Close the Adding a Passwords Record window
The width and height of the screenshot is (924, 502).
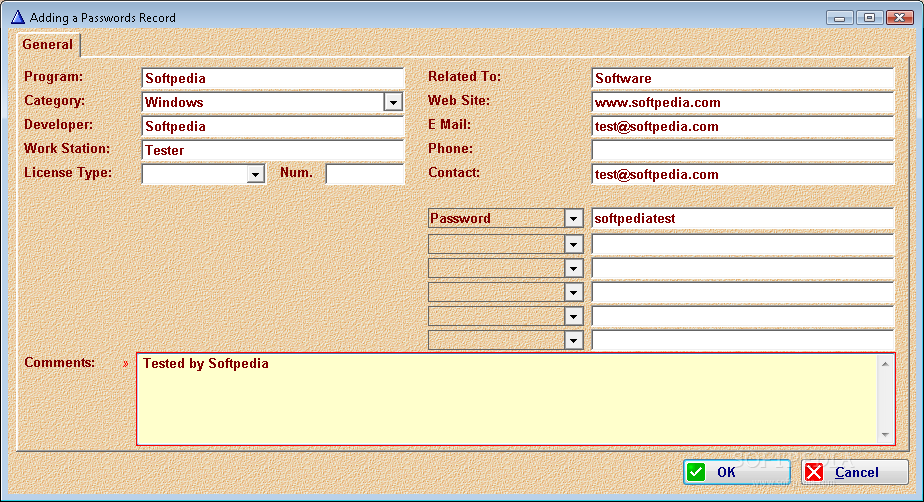[900, 18]
